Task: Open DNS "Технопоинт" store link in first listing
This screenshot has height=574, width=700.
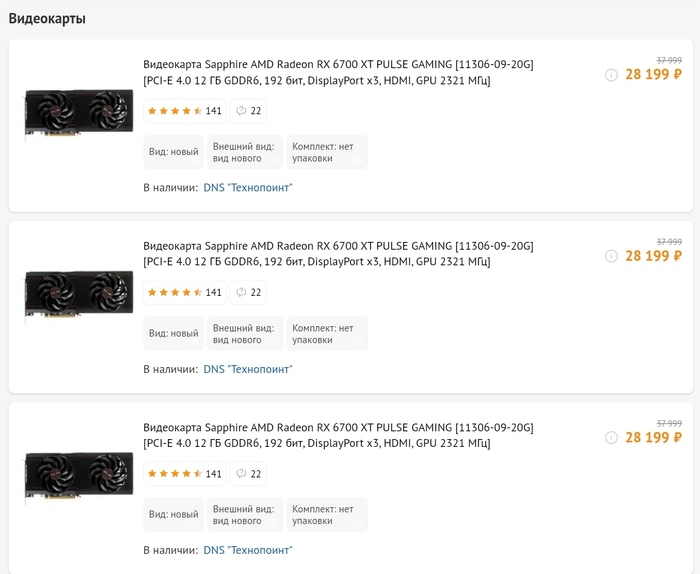Action: 248,187
